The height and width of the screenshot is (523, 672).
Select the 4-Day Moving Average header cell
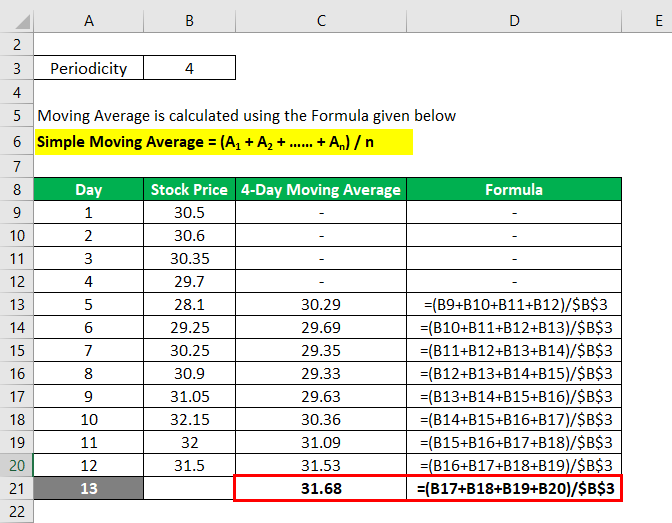[320, 189]
